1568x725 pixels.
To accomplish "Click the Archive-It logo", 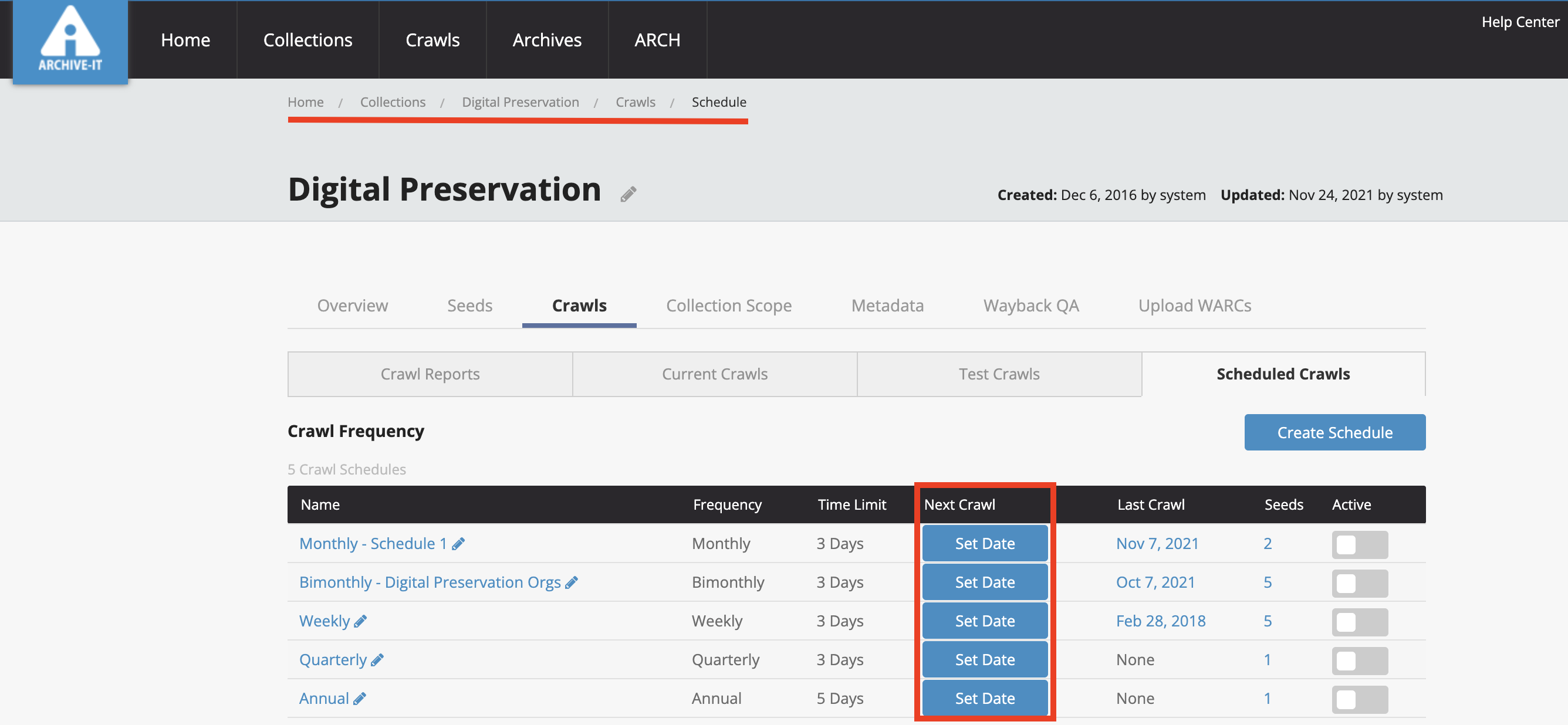I will point(70,42).
